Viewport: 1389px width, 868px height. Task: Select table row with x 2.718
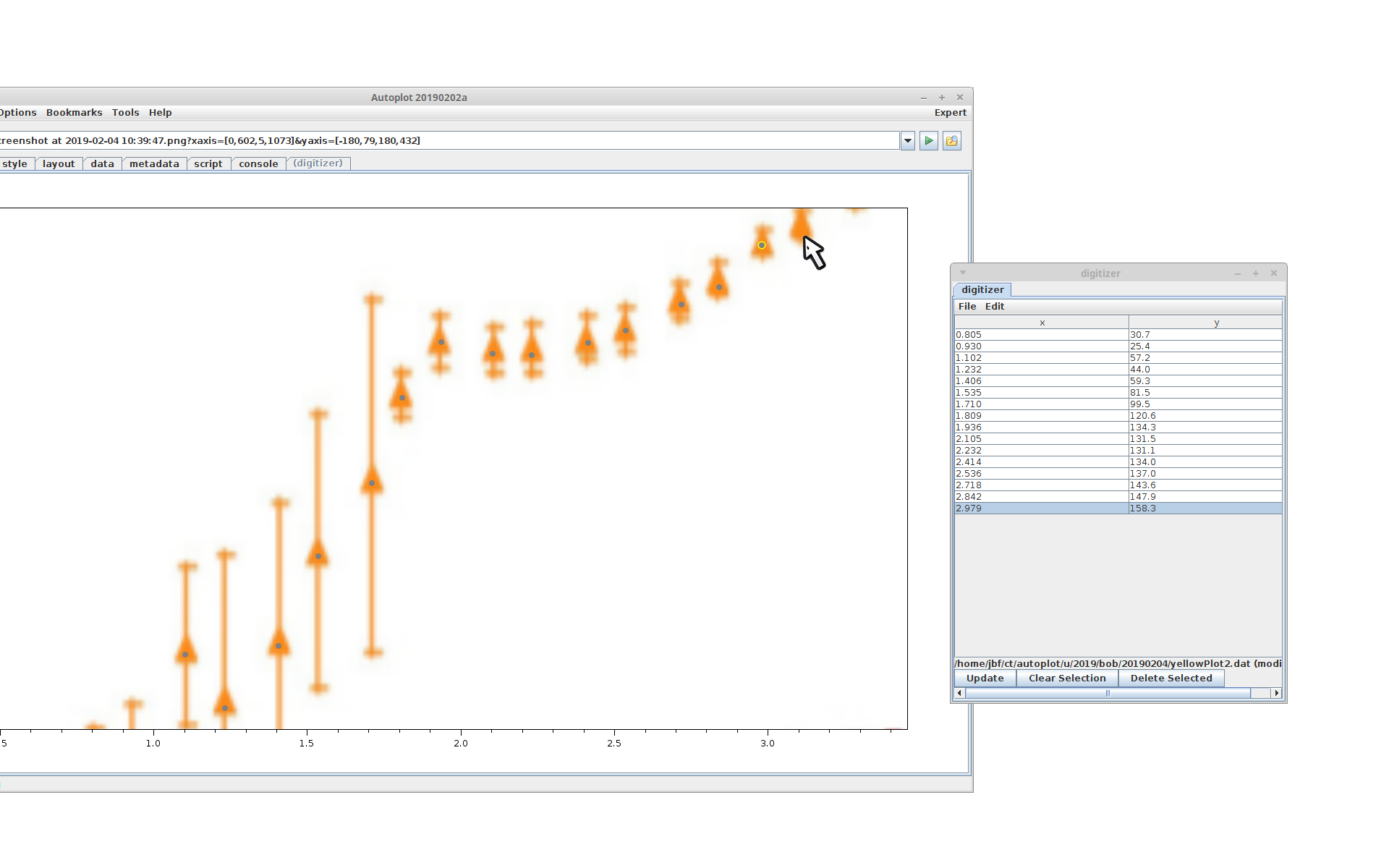tap(1118, 485)
